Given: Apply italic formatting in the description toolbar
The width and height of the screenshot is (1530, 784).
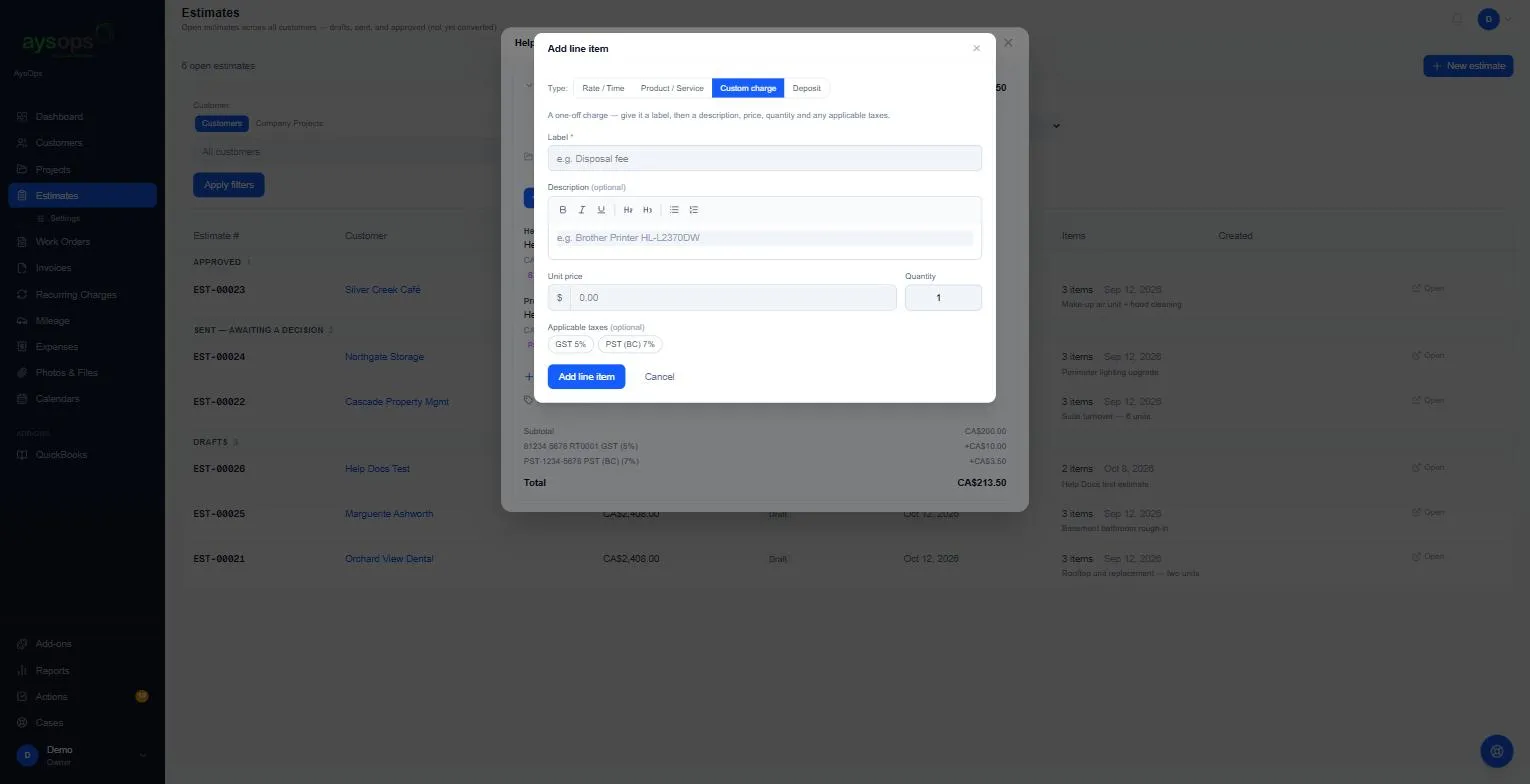Looking at the screenshot, I should point(582,210).
